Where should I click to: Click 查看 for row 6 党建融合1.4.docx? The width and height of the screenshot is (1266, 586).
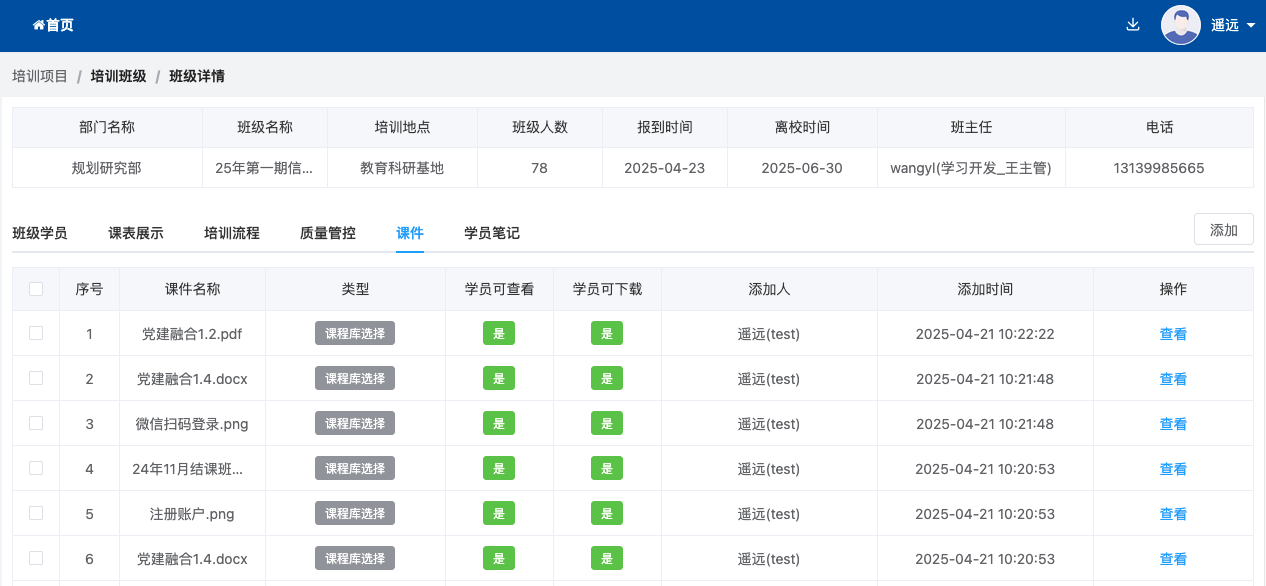(x=1173, y=559)
